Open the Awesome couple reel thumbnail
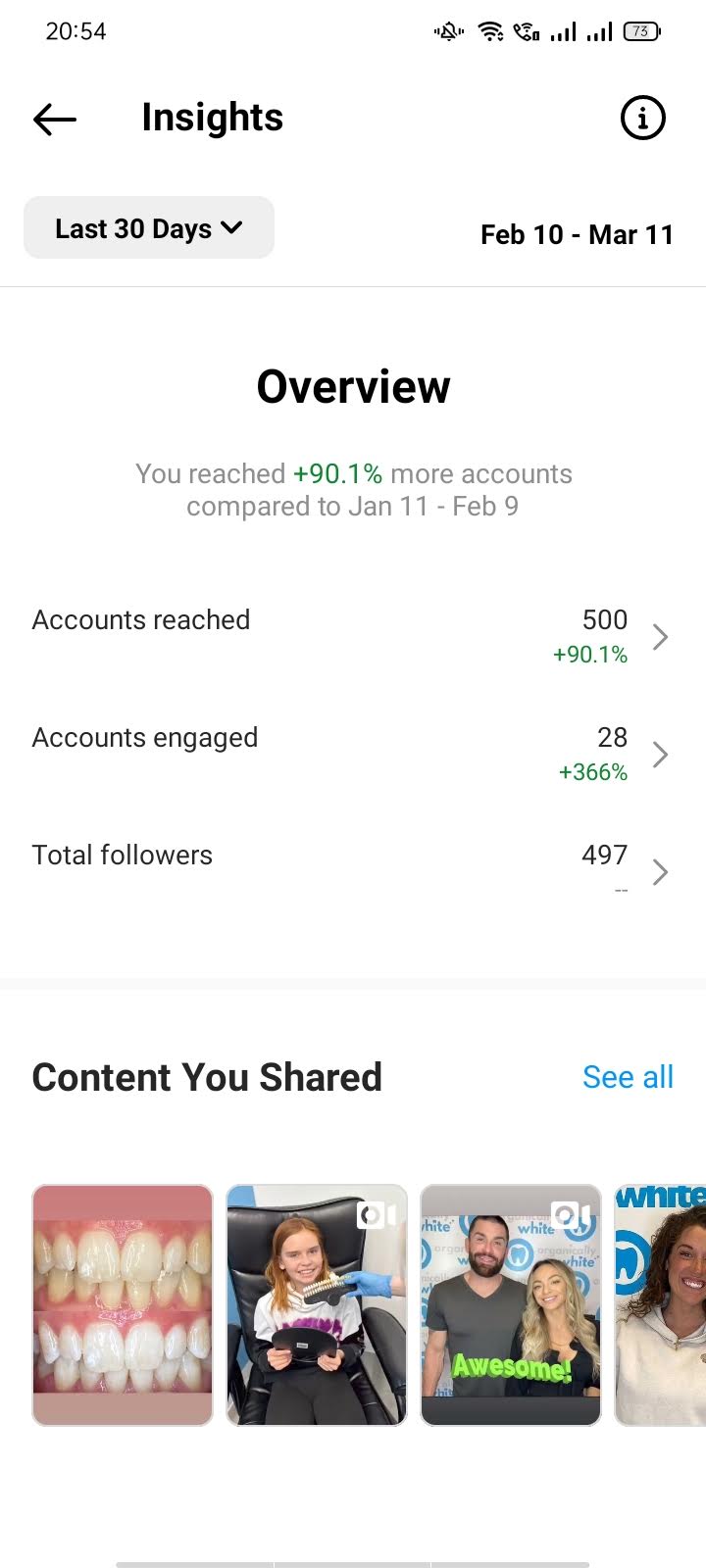This screenshot has height=1568, width=706. [x=511, y=1305]
